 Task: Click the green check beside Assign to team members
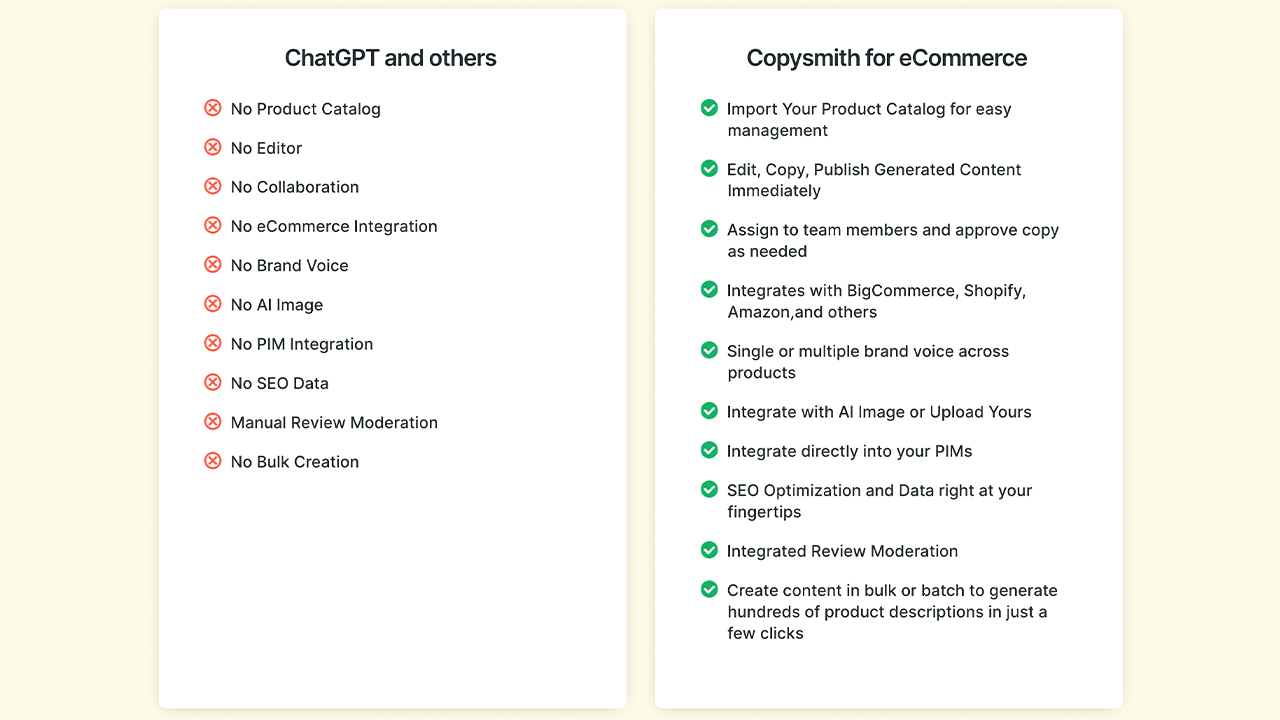[x=709, y=229]
